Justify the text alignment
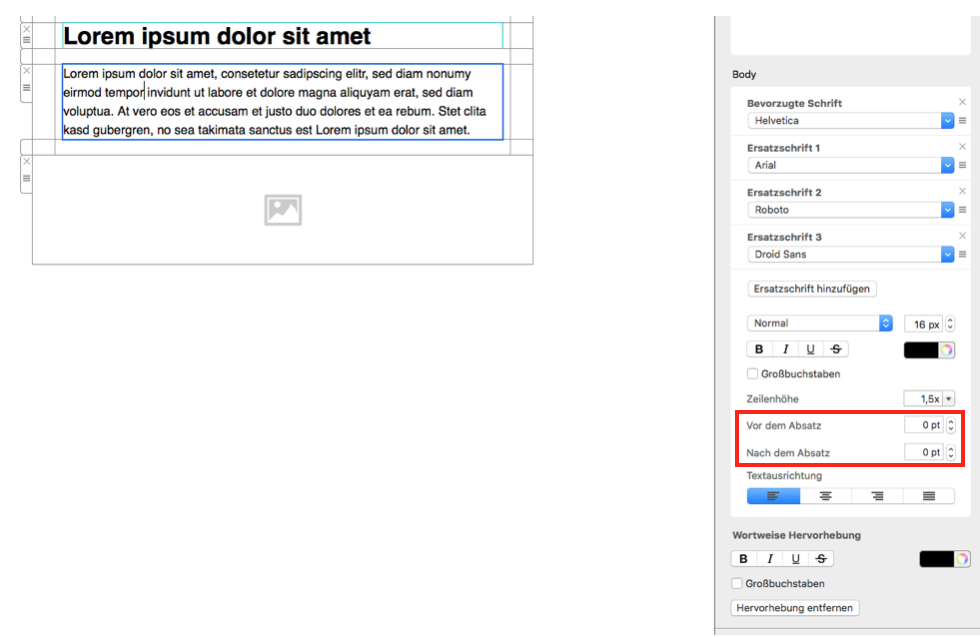Screen dimensions: 980x637 (929, 496)
